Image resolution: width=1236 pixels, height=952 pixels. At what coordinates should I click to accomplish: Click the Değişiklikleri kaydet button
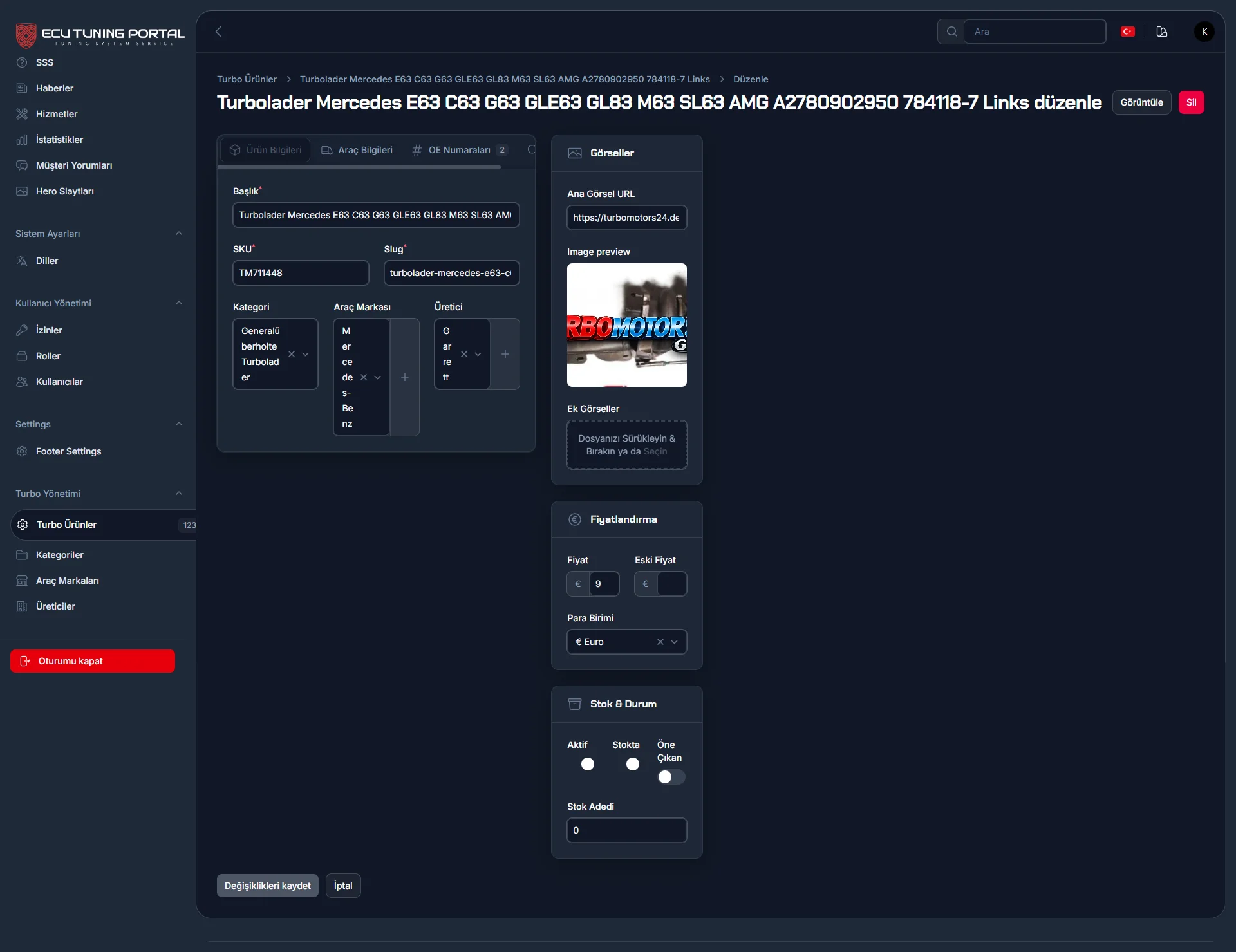pyautogui.click(x=267, y=886)
